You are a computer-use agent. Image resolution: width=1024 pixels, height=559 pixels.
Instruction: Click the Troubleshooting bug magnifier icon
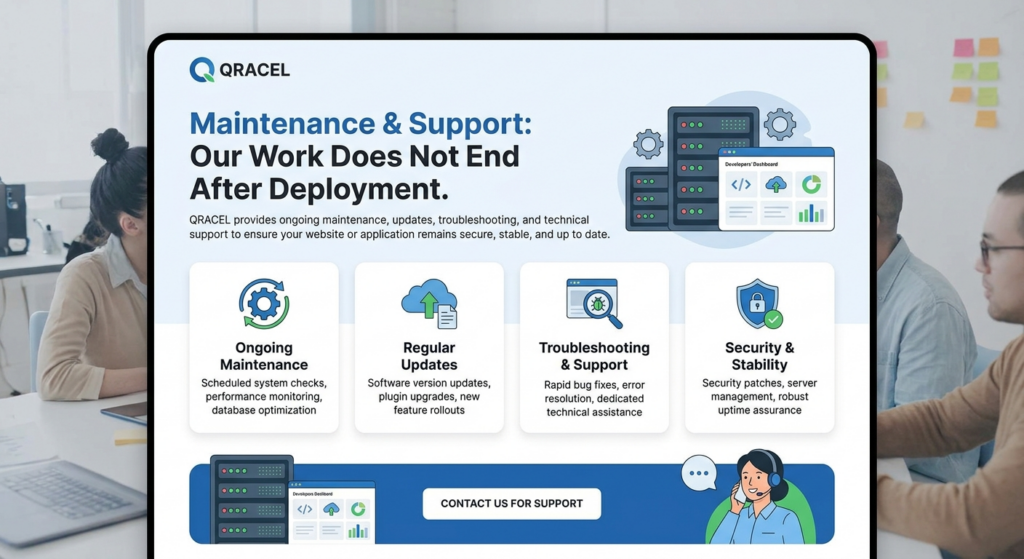[594, 303]
